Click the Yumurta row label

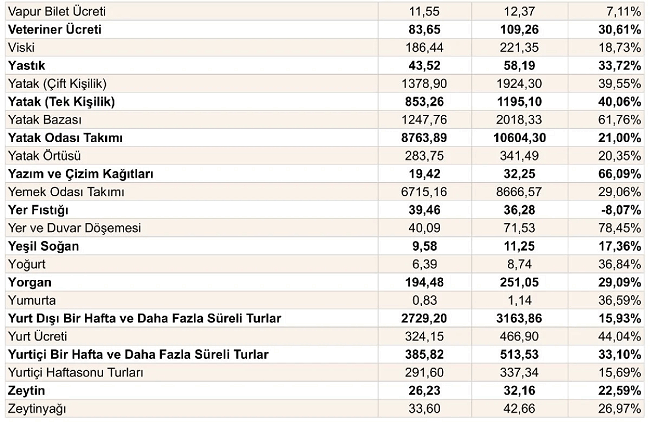pyautogui.click(x=32, y=300)
